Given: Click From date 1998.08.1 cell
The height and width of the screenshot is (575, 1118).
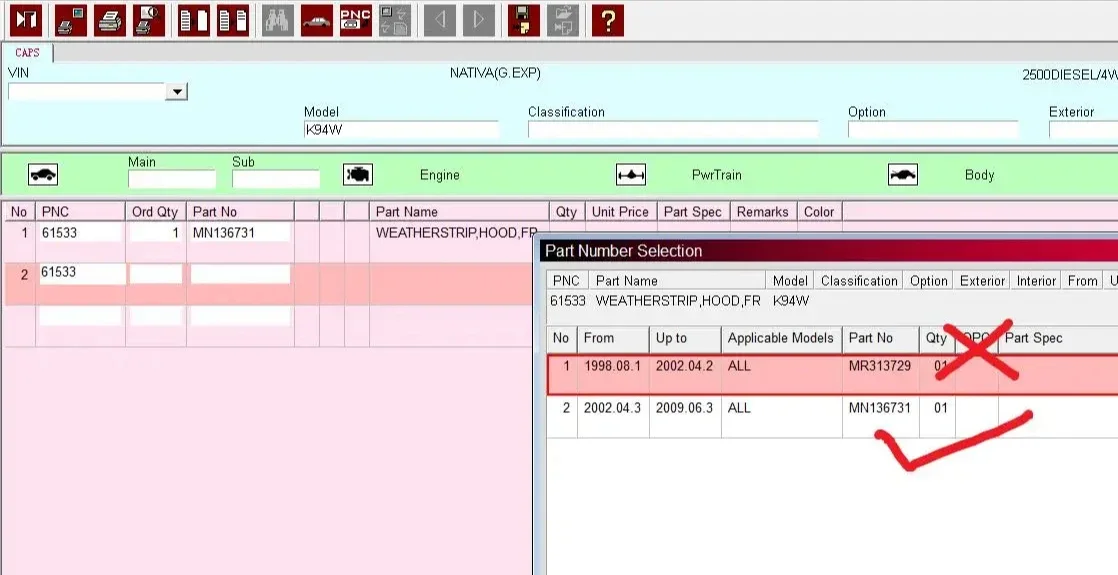Looking at the screenshot, I should [613, 366].
